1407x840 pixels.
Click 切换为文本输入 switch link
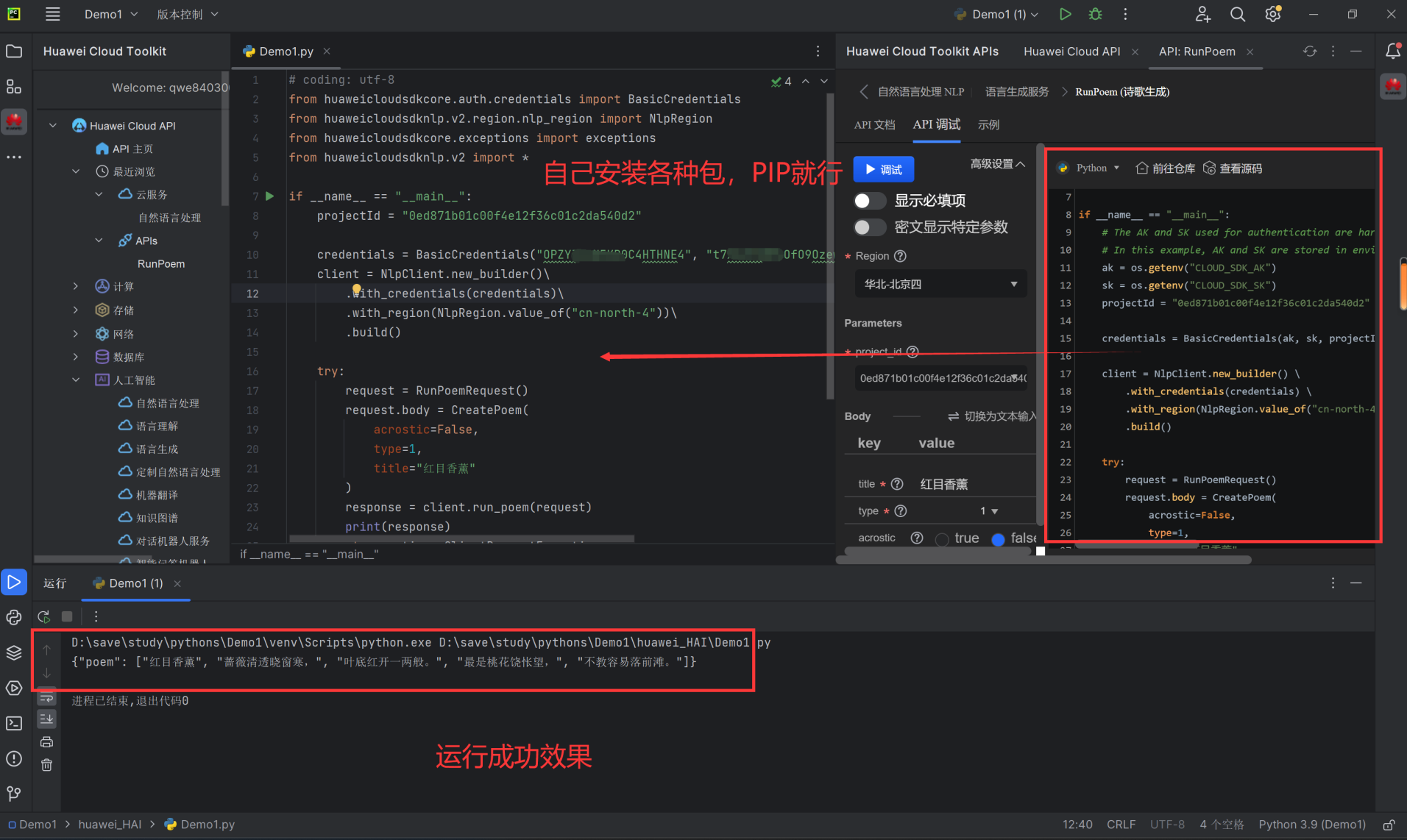point(992,416)
